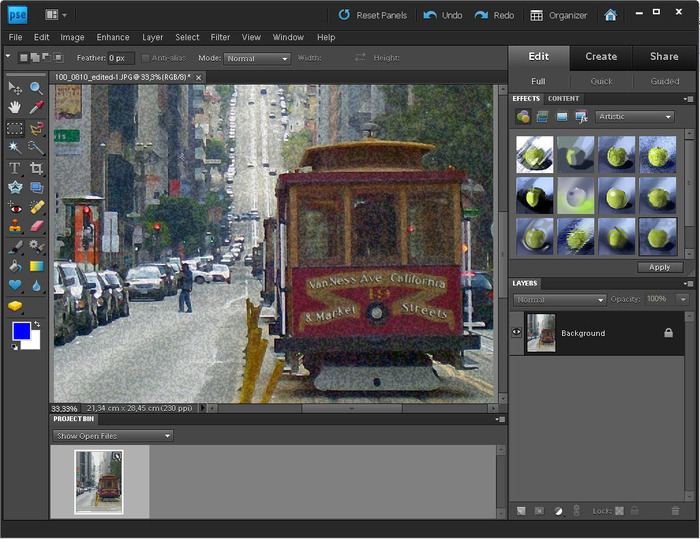Select the Custom Shape heart tool
The width and height of the screenshot is (700, 539).
(15, 285)
